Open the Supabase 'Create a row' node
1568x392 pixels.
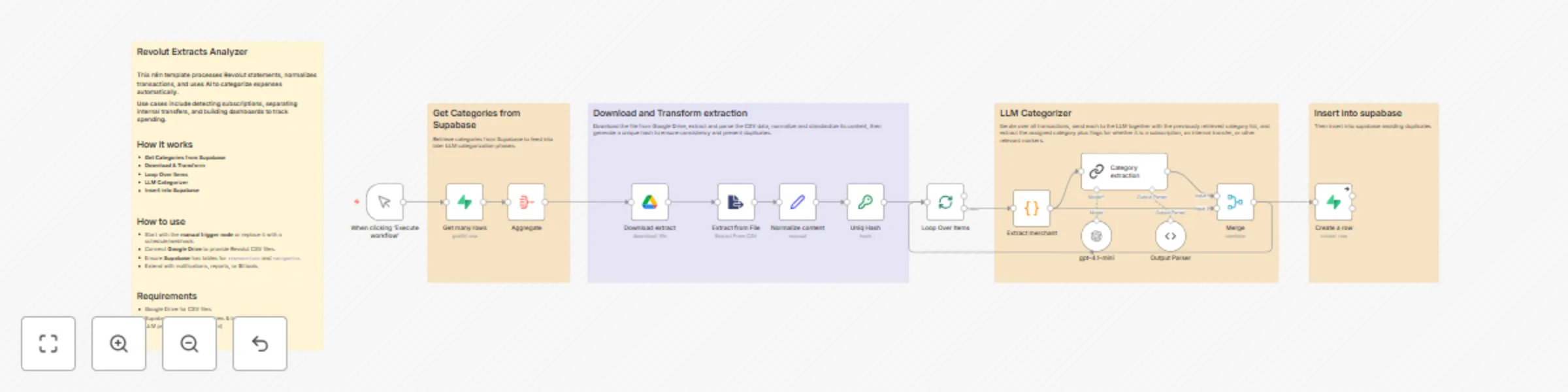pos(1333,202)
